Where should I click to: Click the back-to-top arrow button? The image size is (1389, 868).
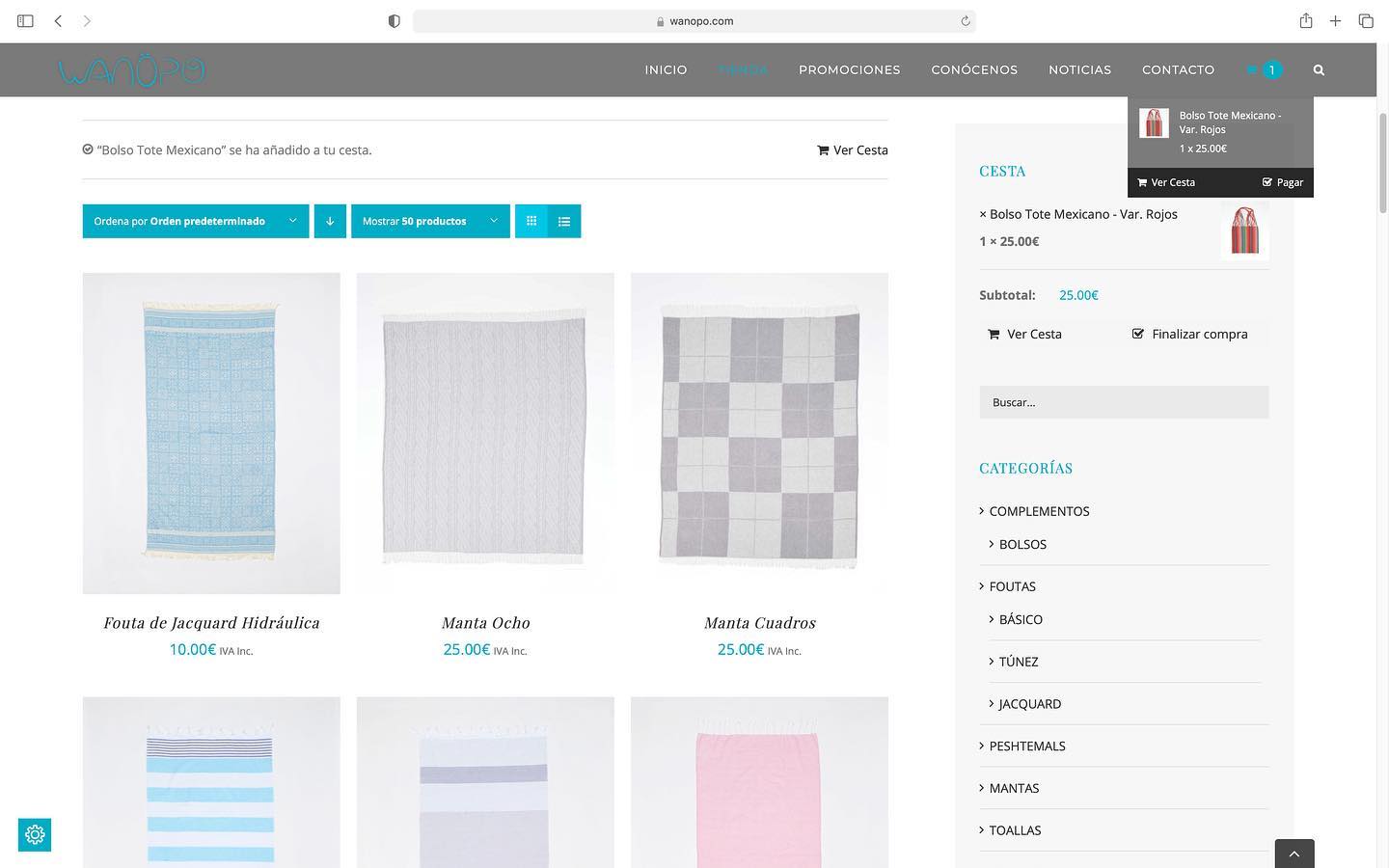point(1294,854)
